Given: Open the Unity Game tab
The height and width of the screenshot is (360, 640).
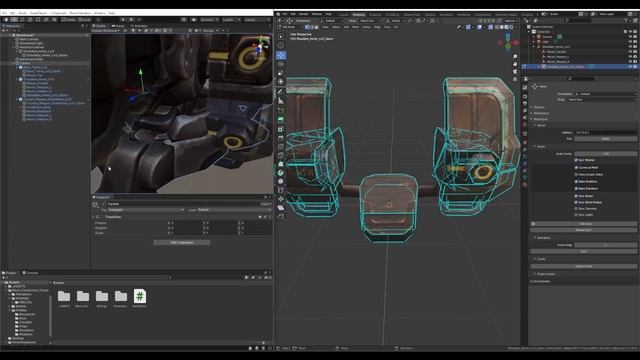Looking at the screenshot, I should [118, 26].
